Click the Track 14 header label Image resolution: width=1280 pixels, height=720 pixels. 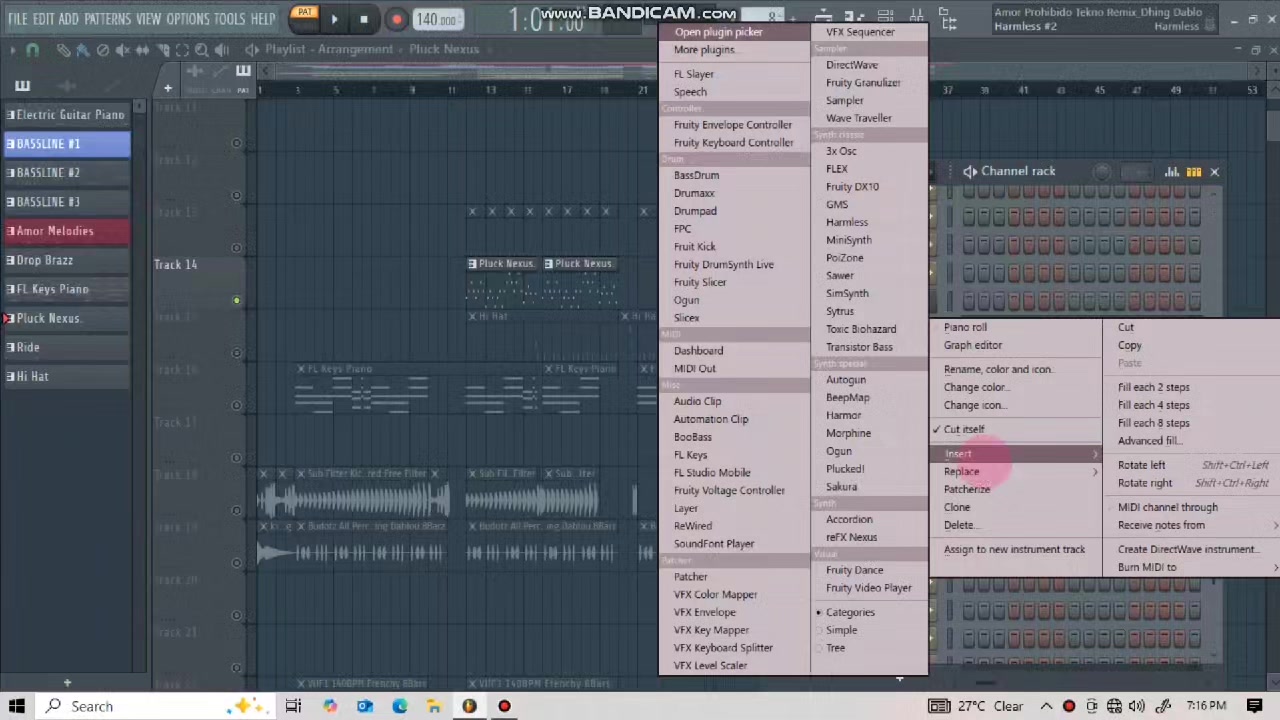pyautogui.click(x=176, y=264)
